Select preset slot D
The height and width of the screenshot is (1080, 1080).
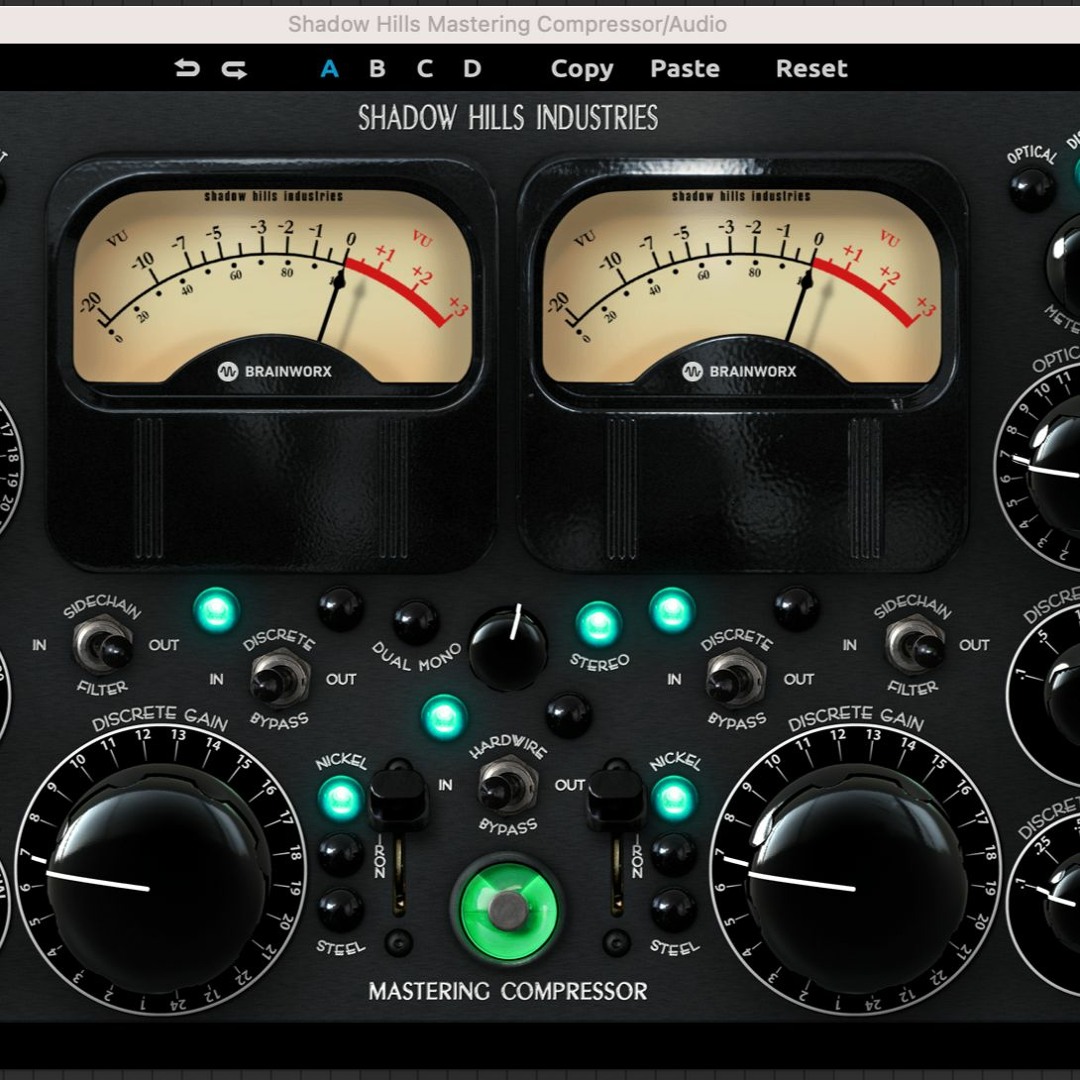[x=472, y=69]
